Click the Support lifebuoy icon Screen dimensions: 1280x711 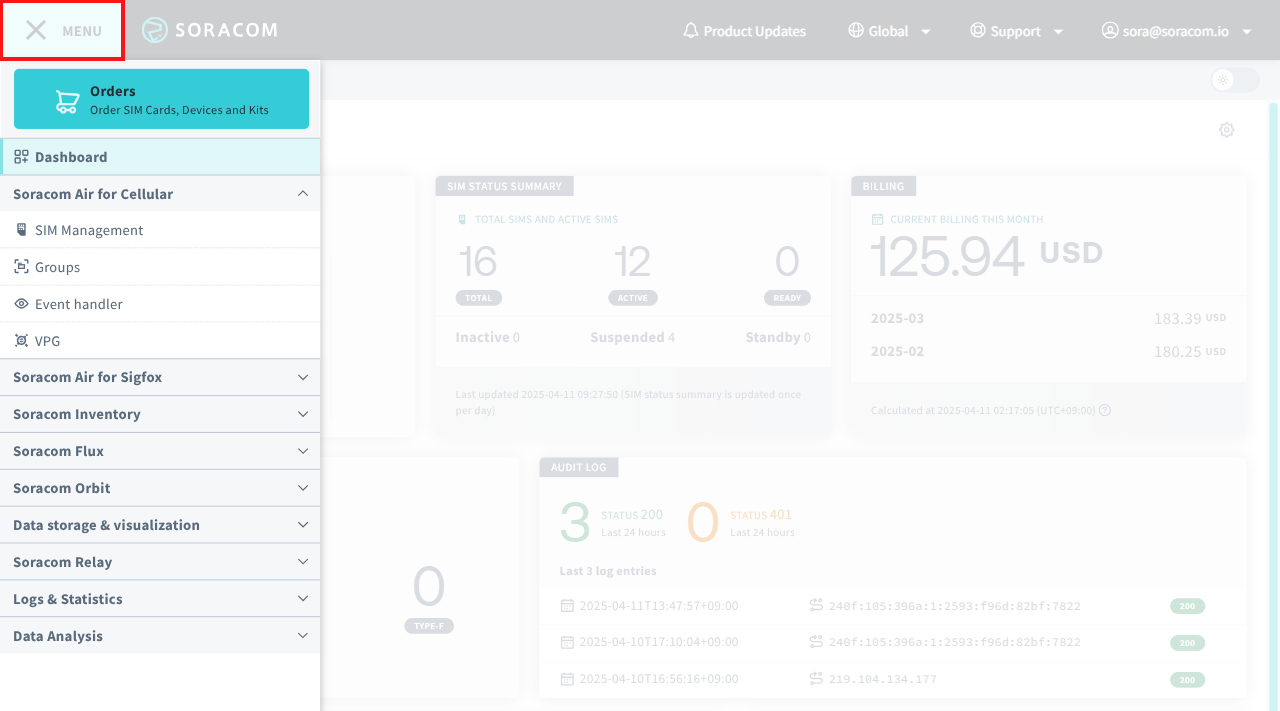coord(978,31)
